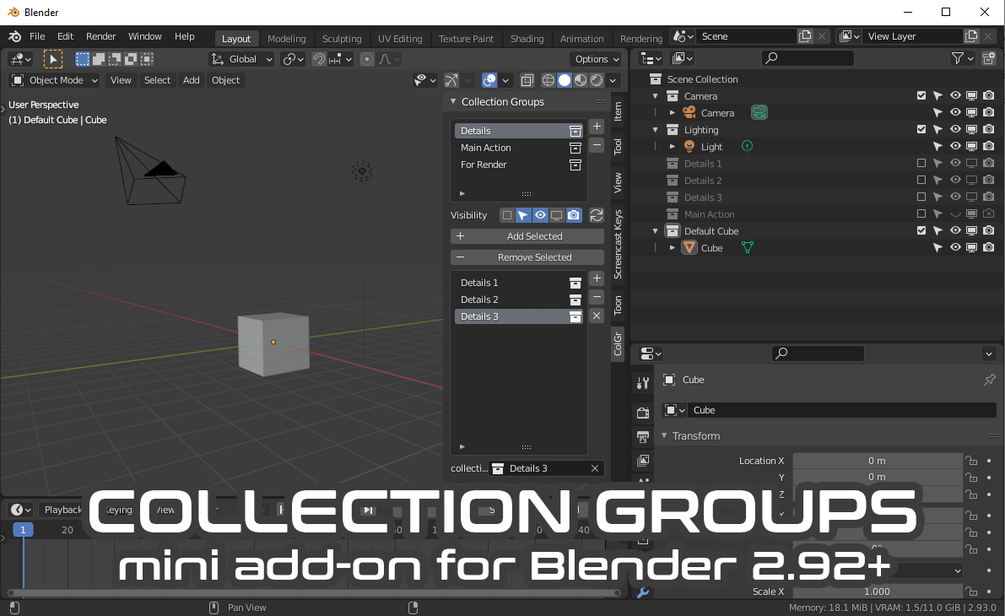Open the Render menu in the top bar
This screenshot has height=616, width=1005.
pyautogui.click(x=101, y=36)
